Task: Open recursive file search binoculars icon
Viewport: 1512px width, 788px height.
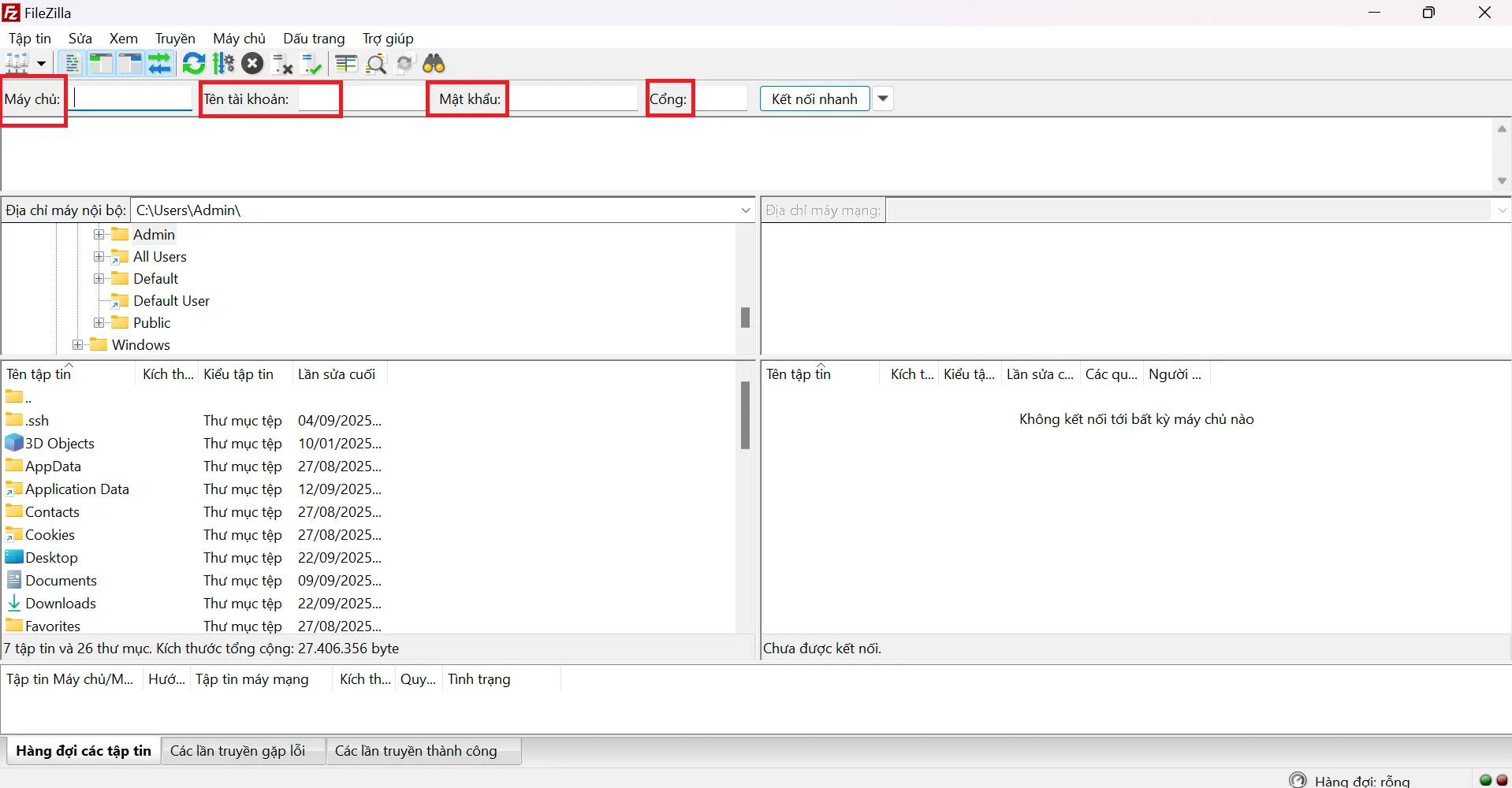Action: coord(434,64)
